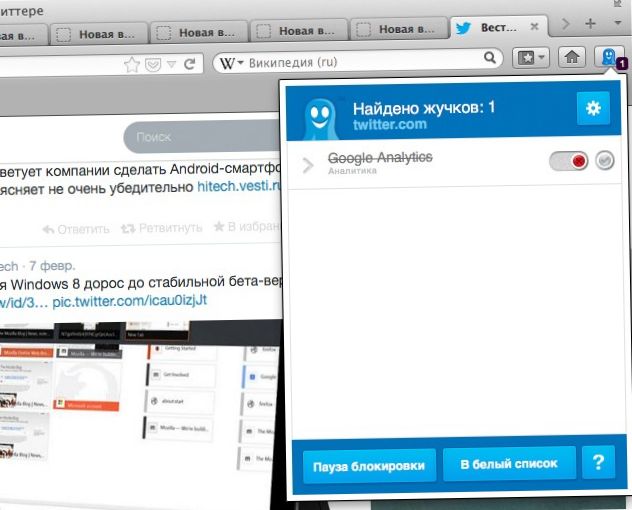632x510 pixels.
Task: Open Ghostery settings gear
Action: [593, 108]
